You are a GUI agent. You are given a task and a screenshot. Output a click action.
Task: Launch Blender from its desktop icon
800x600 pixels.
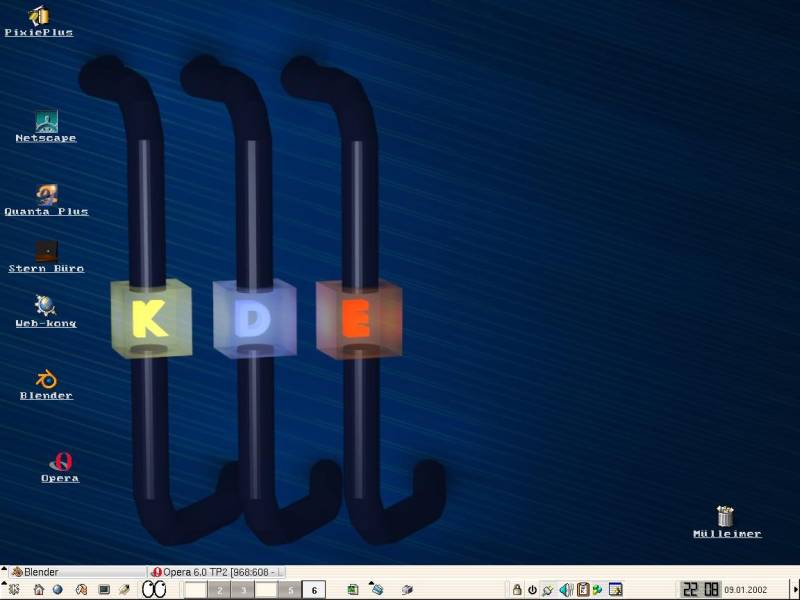coord(46,384)
